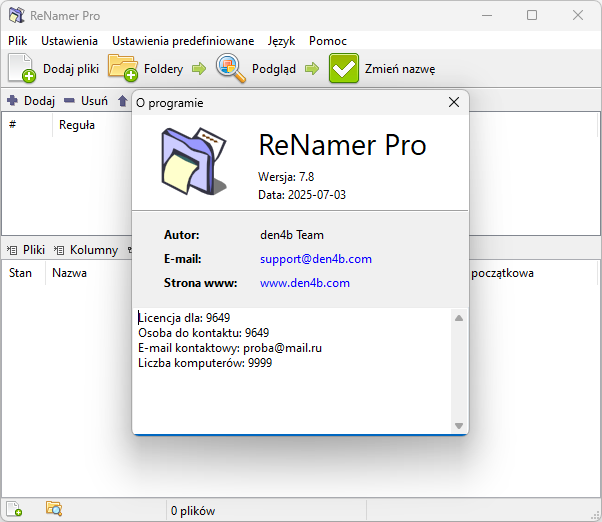Click the ReNamer folder logo in dialog
Viewport: 602px width, 522px height.
(x=194, y=161)
